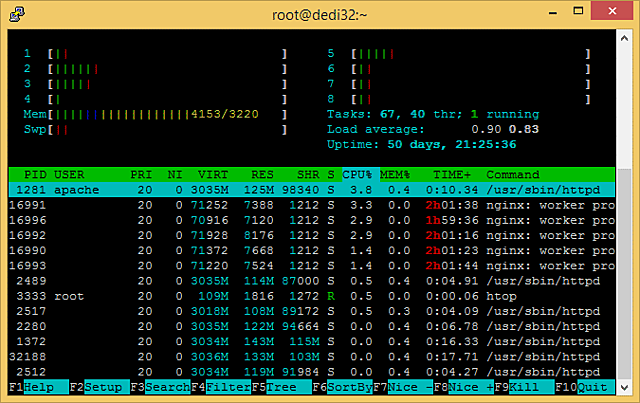This screenshot has width=640, height=403.
Task: Click the Mem usage bar 4153/3220
Action: click(x=156, y=114)
